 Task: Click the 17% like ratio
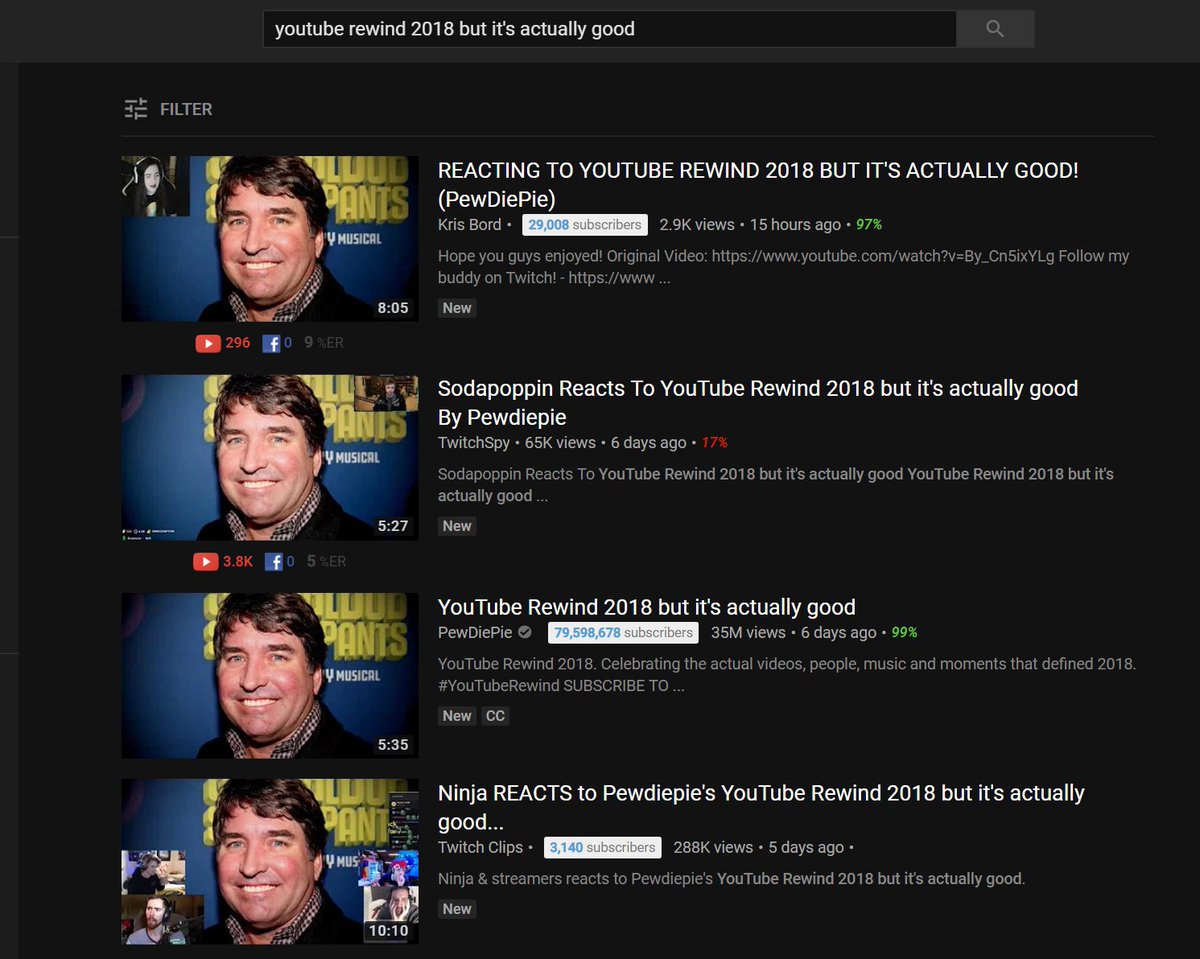[x=714, y=442]
